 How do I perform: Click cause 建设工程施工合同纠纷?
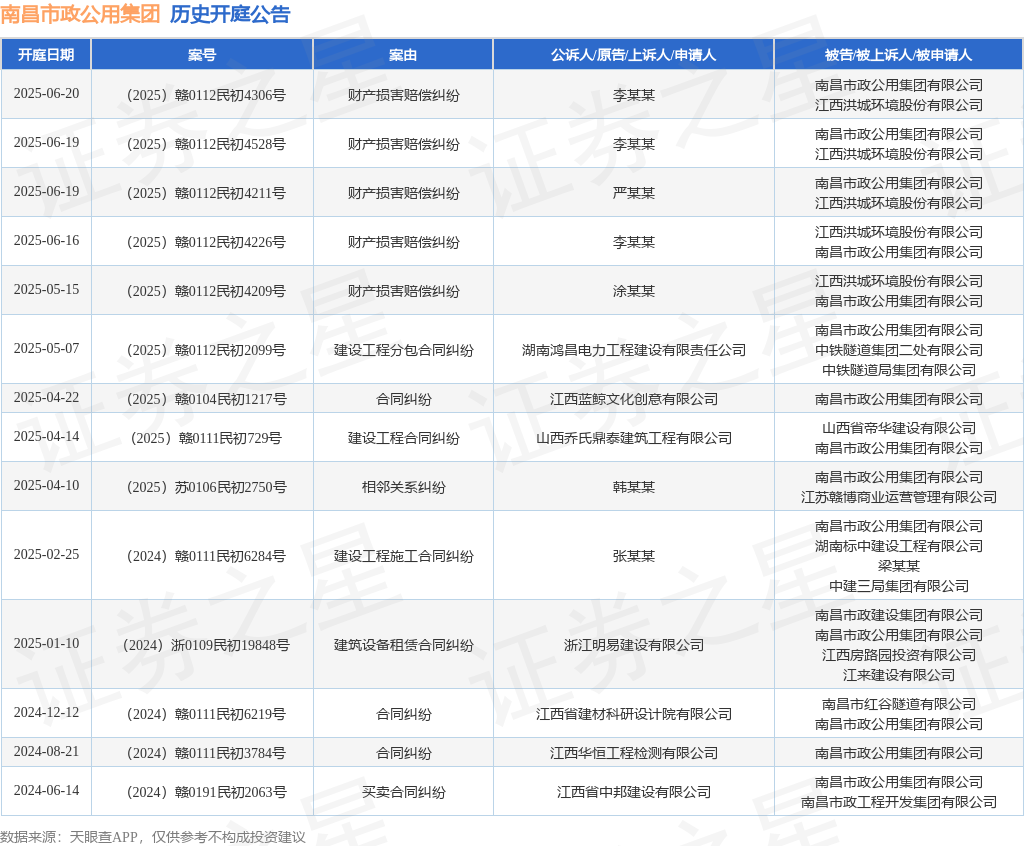[404, 557]
